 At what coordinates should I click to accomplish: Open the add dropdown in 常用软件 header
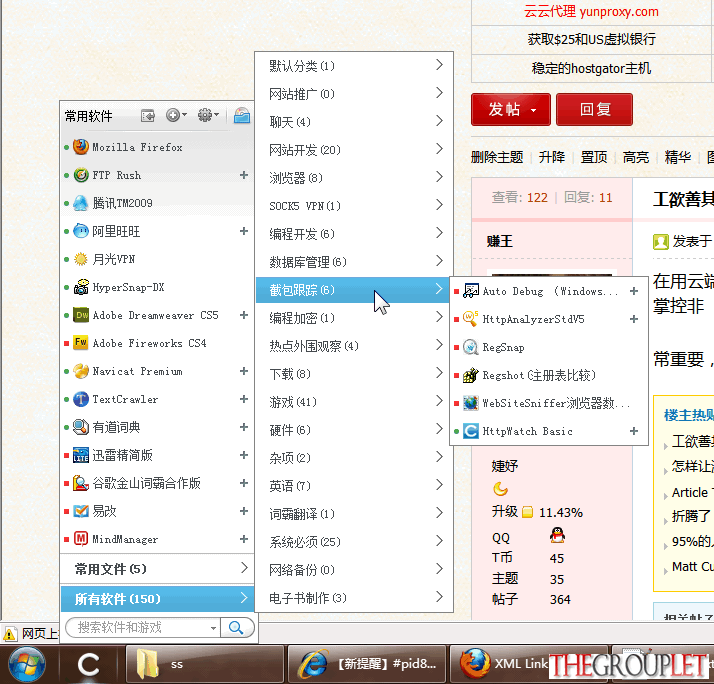point(176,115)
